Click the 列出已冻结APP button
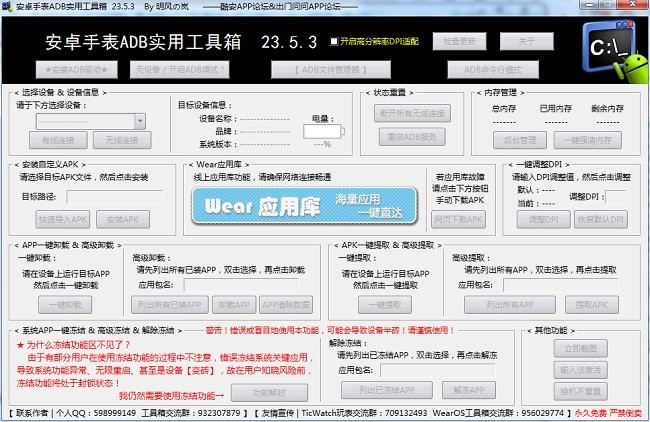 click(378, 389)
